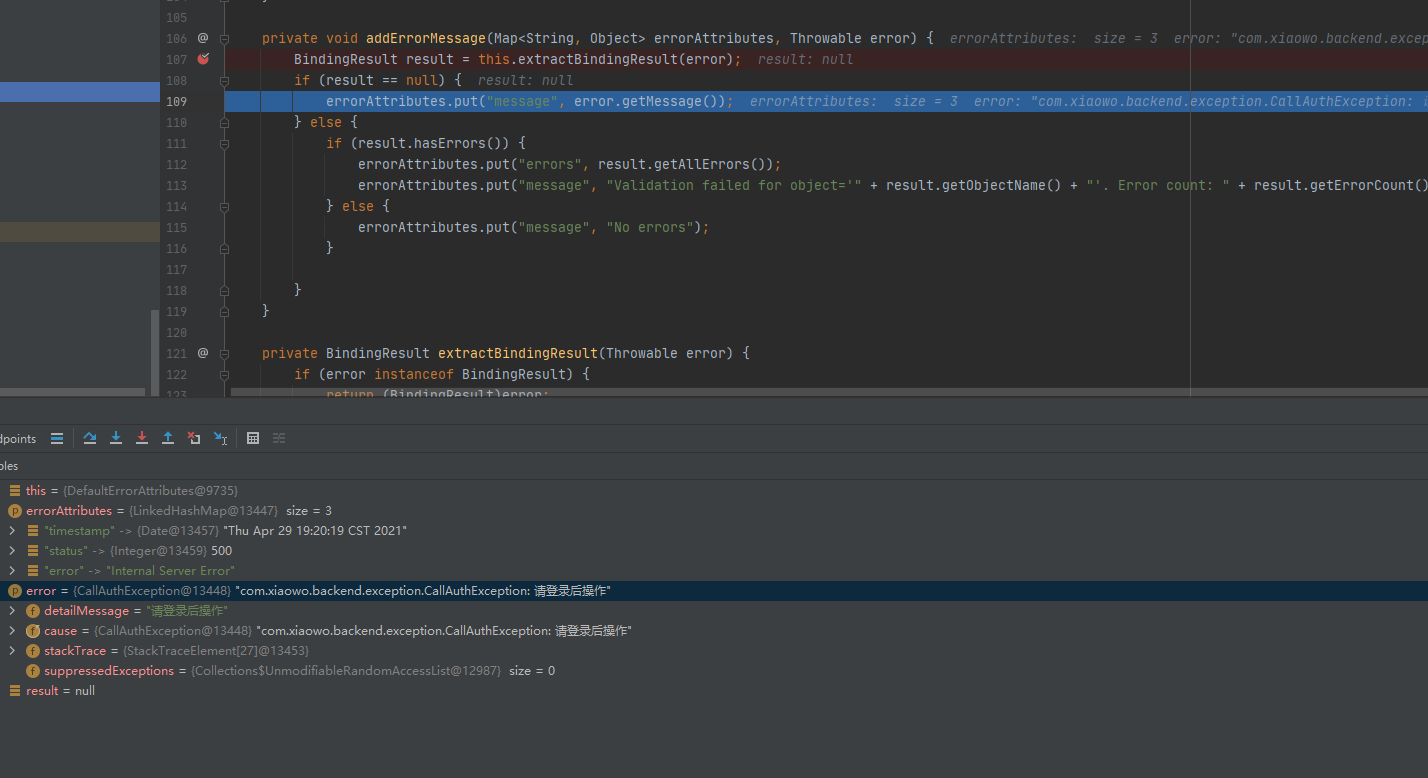Click the @ gutter icon on line 106
The width and height of the screenshot is (1428, 778).
pos(203,38)
